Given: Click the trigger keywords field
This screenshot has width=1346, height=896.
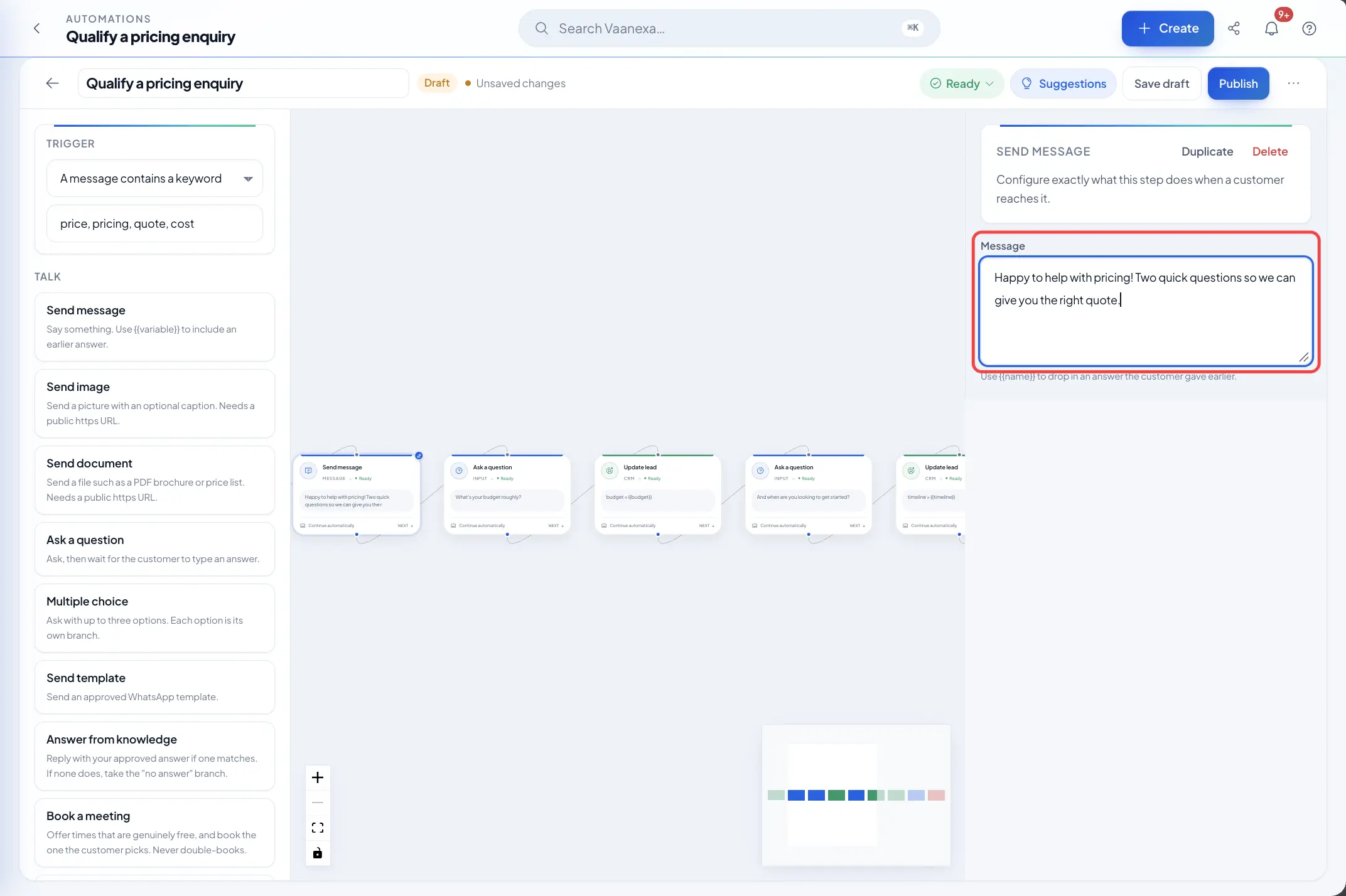Looking at the screenshot, I should coord(154,224).
